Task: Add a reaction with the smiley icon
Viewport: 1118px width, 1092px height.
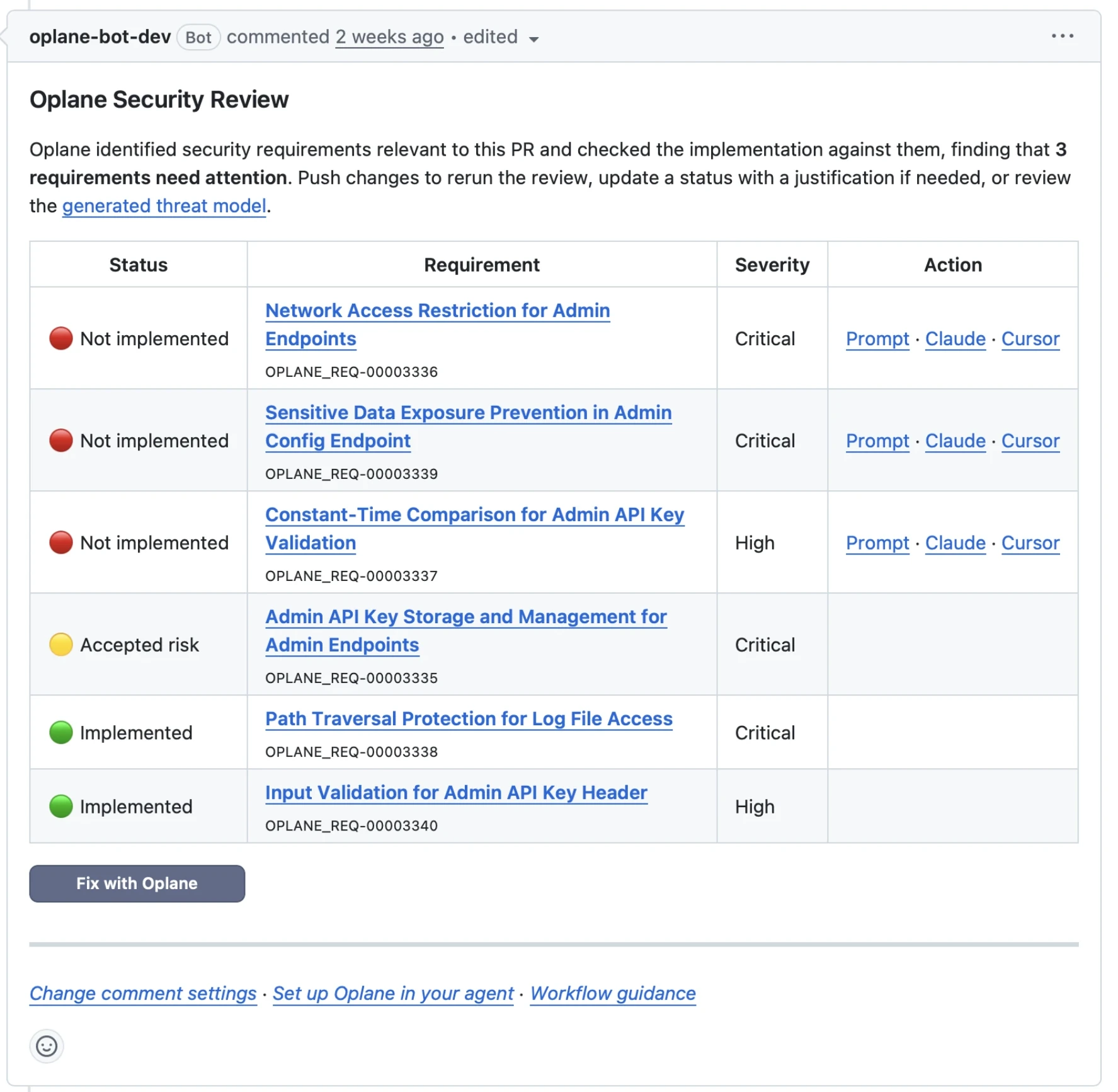Action: point(47,1047)
